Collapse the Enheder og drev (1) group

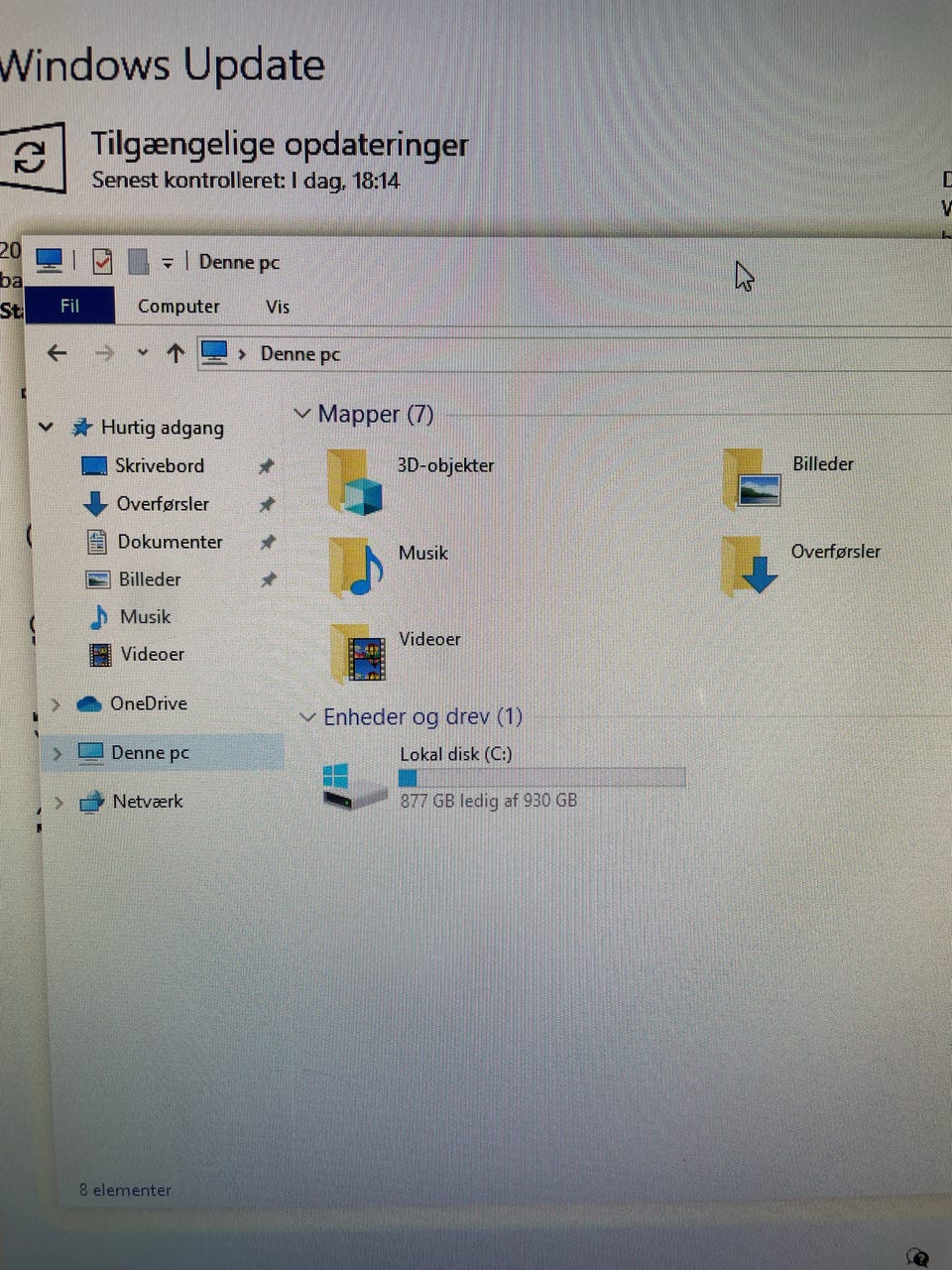[x=307, y=716]
